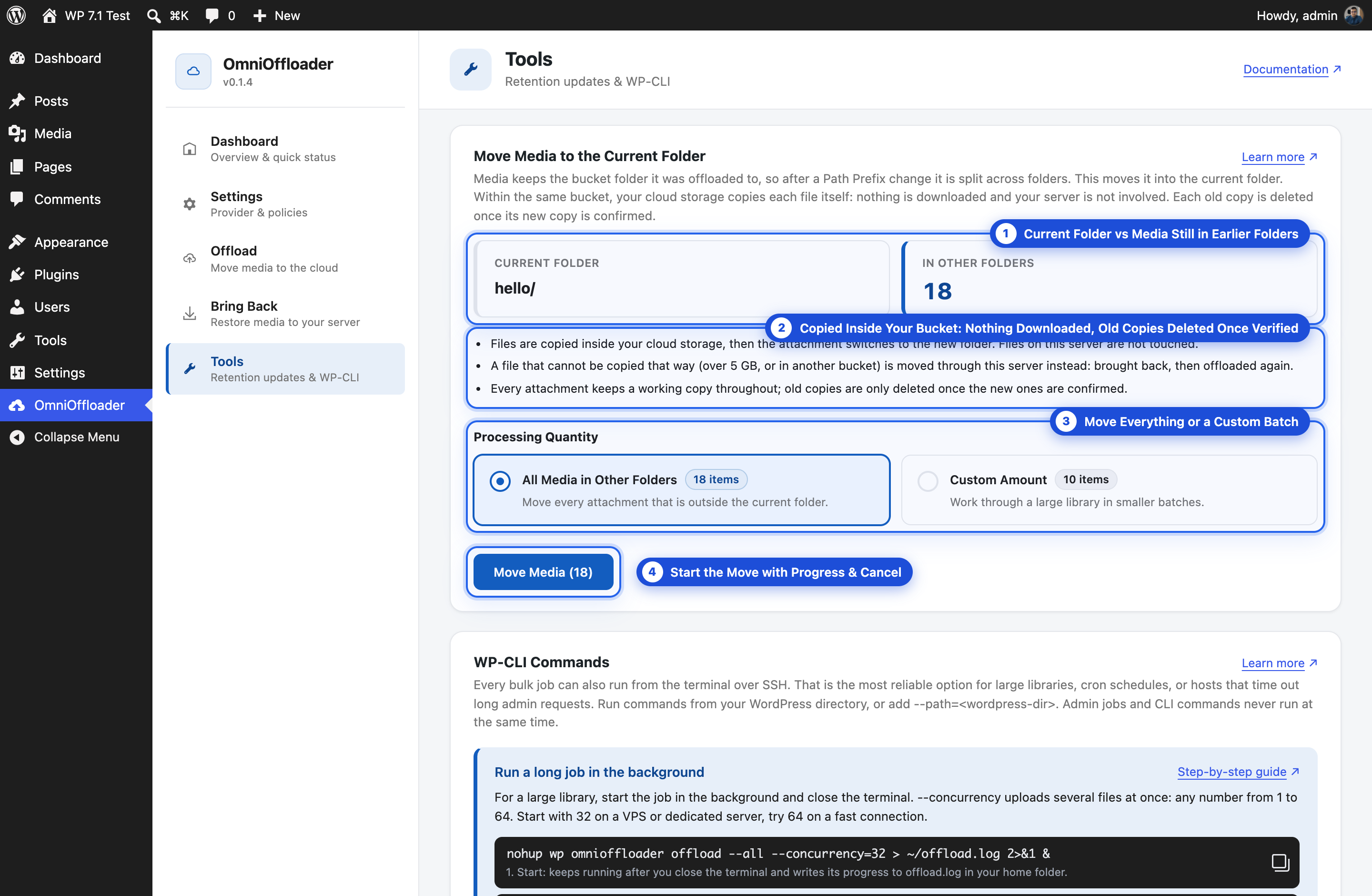The width and height of the screenshot is (1372, 896).
Task: Open OmniOffloader Settings Provider & policies
Action: point(285,204)
